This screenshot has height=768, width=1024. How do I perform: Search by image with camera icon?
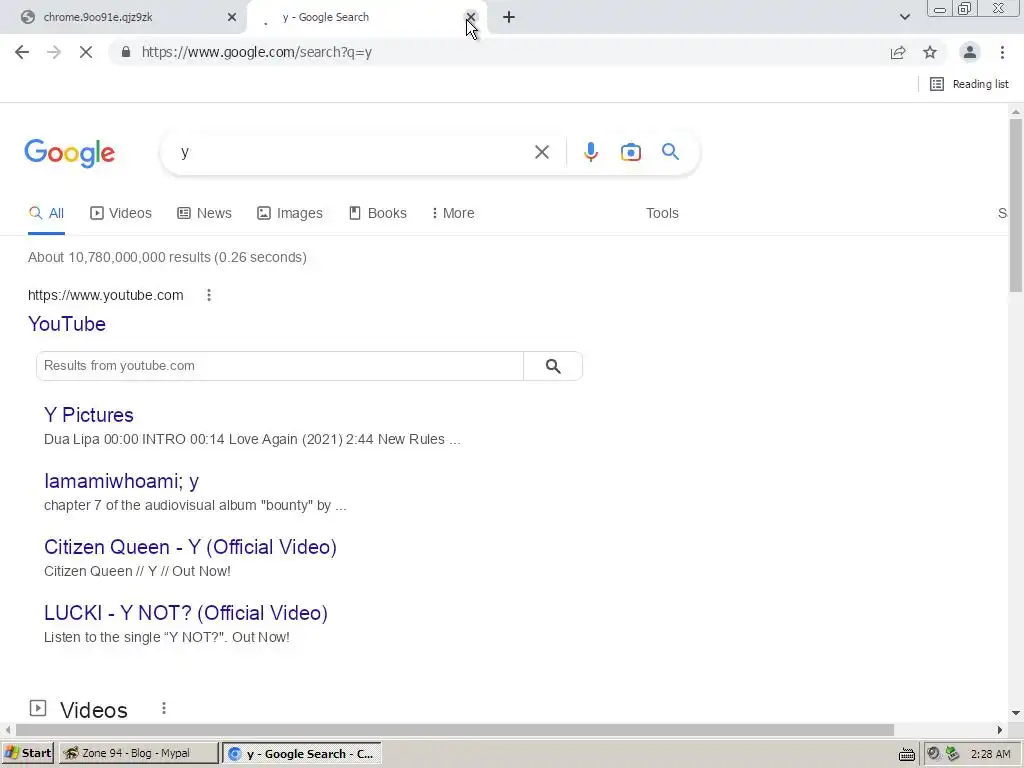630,152
